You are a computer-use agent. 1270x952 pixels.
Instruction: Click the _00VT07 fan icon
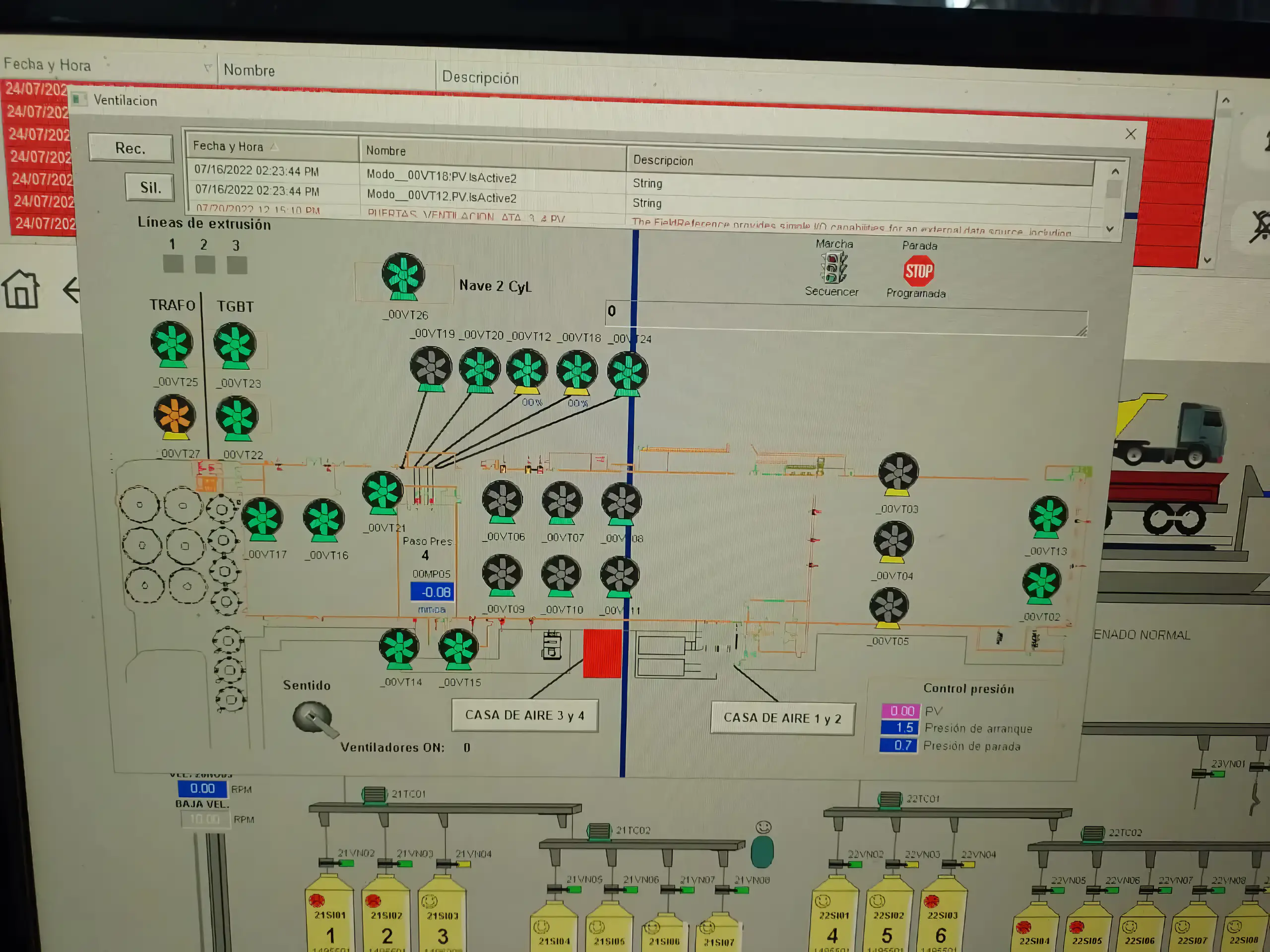pyautogui.click(x=562, y=503)
